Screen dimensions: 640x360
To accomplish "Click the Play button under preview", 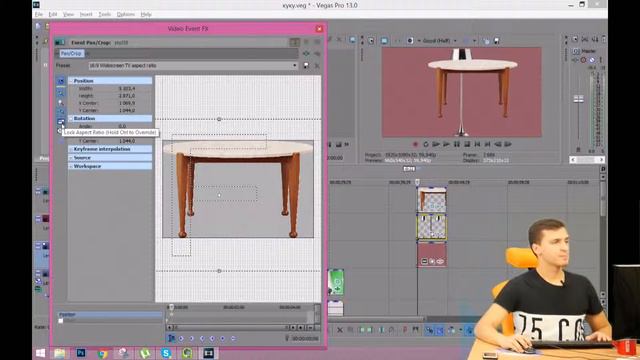I will click(x=446, y=144).
